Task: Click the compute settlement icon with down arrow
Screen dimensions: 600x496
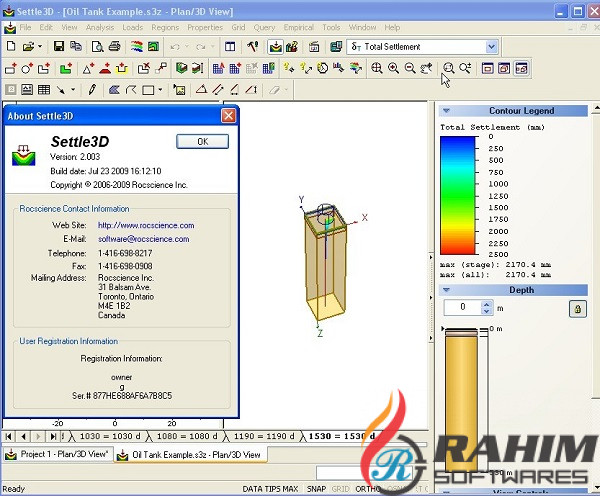Action: [275, 47]
